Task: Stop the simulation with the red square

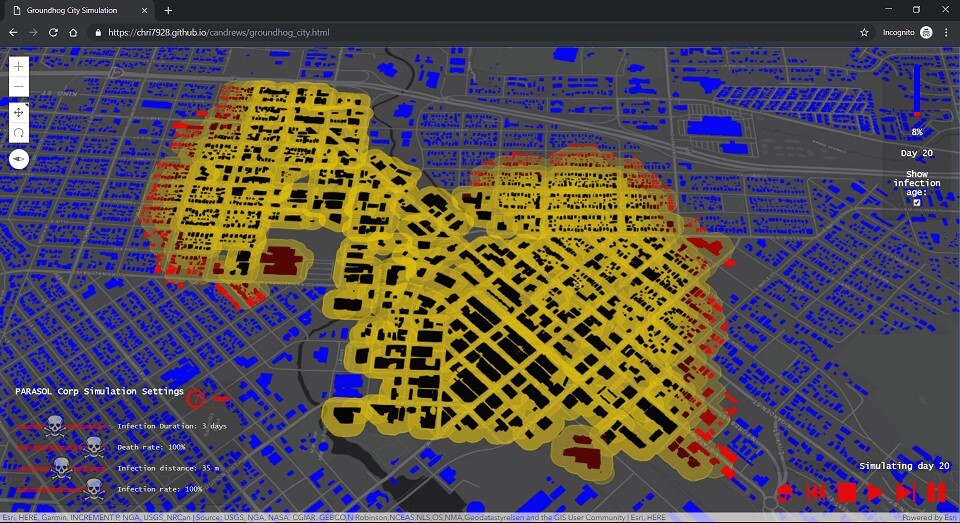Action: (847, 492)
